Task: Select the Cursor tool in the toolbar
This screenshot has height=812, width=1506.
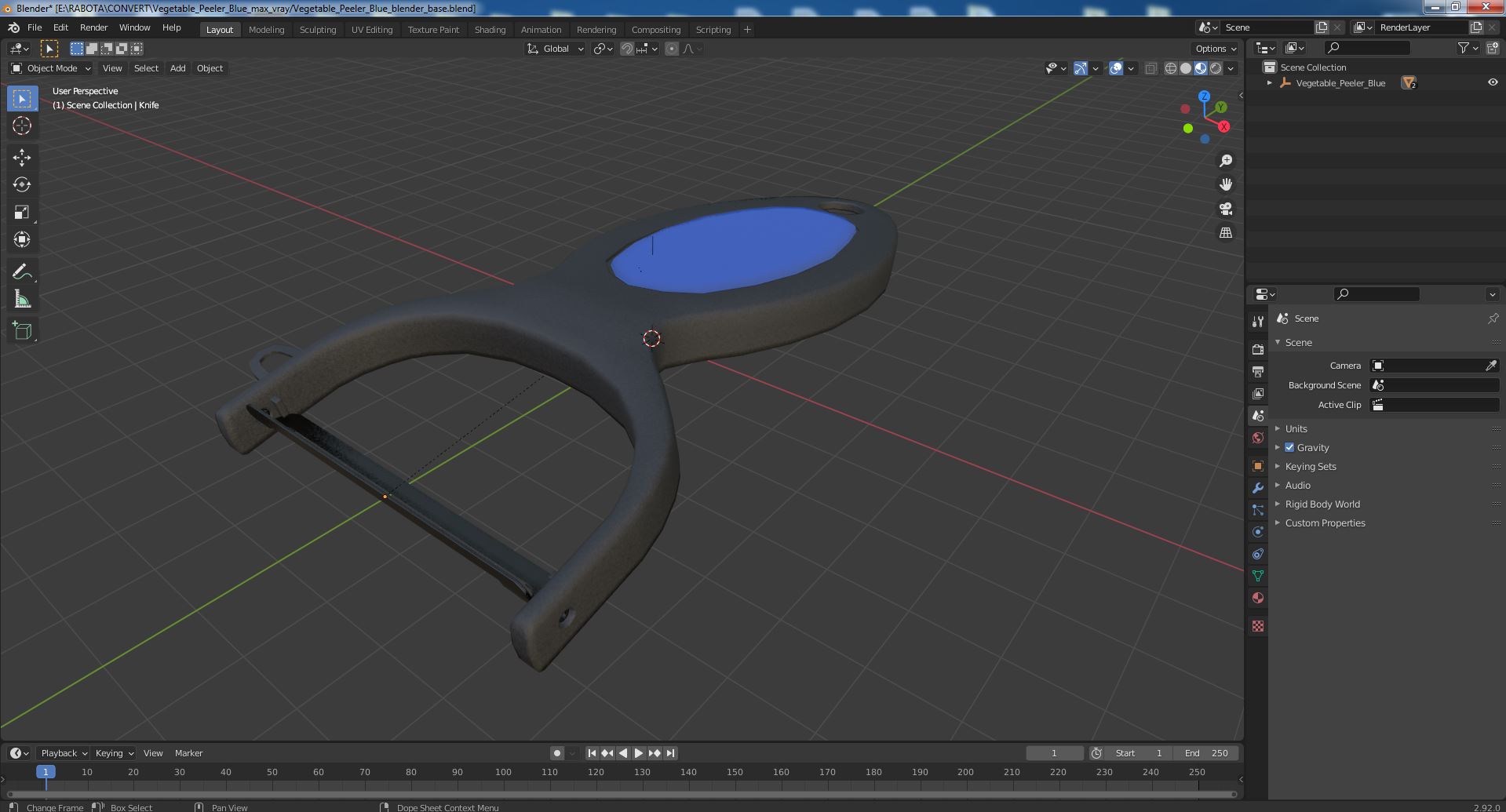Action: coord(22,126)
